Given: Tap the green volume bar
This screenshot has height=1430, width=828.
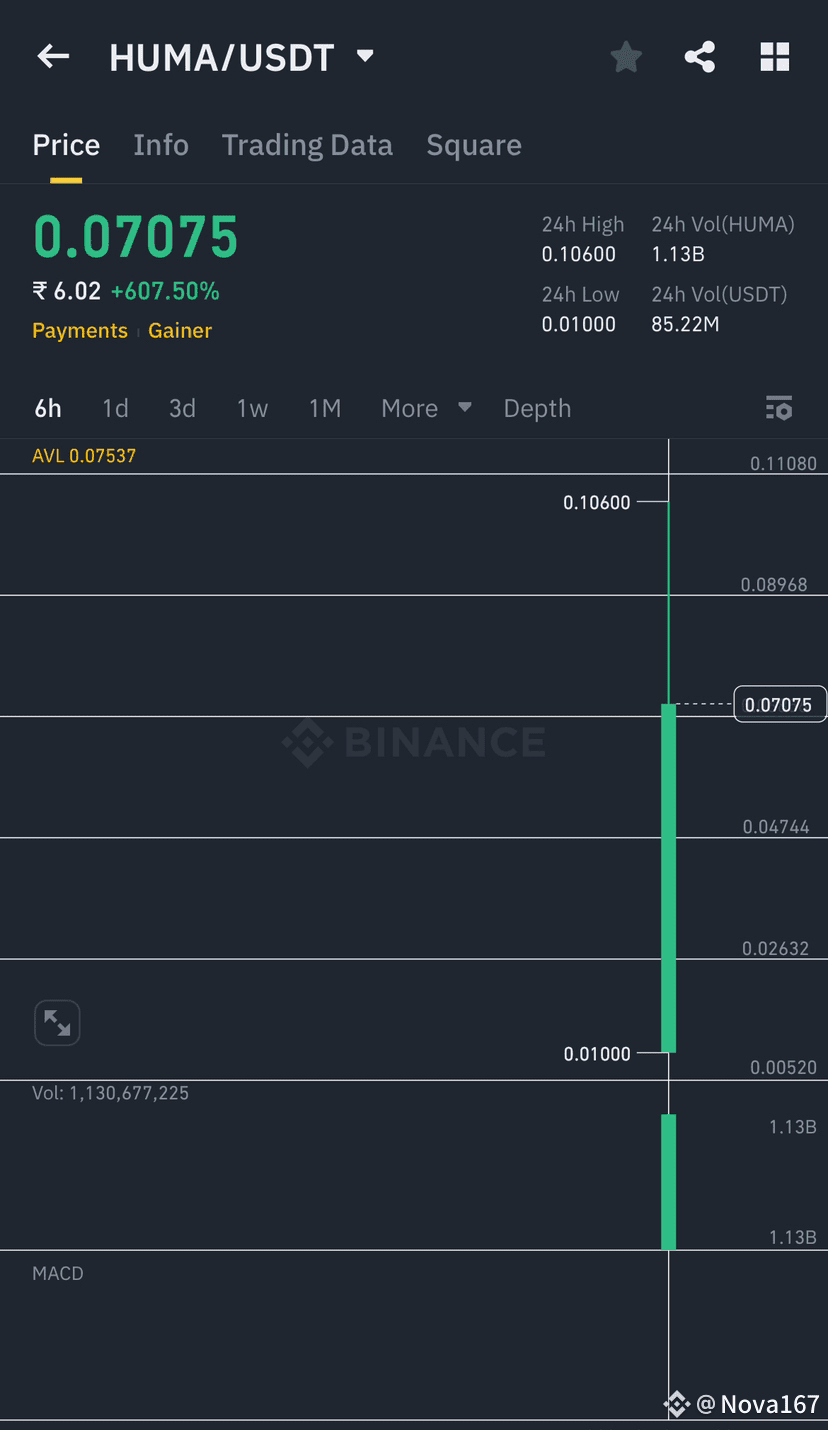Looking at the screenshot, I should pos(669,1181).
